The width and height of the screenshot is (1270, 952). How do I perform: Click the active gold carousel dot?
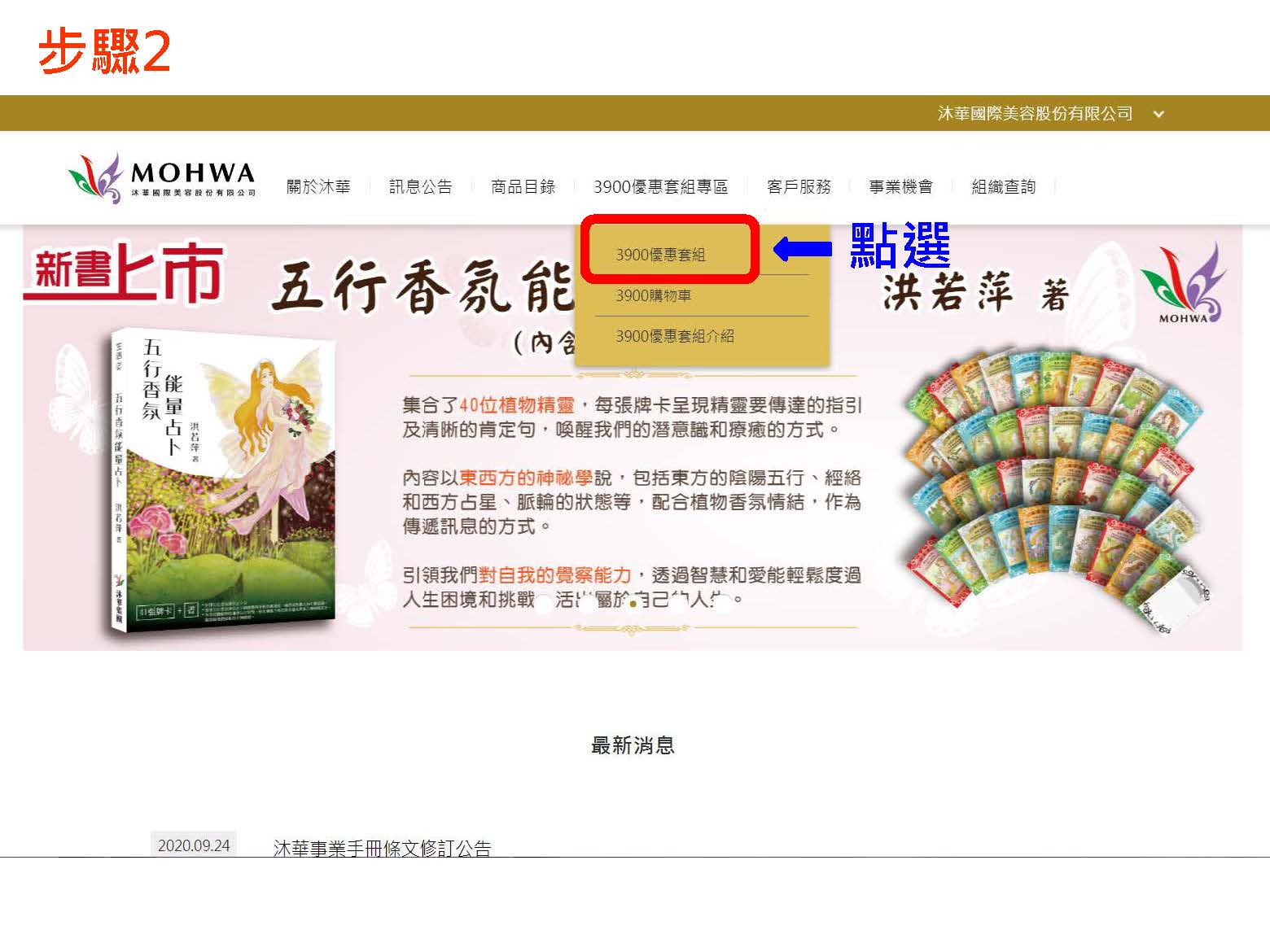633,605
